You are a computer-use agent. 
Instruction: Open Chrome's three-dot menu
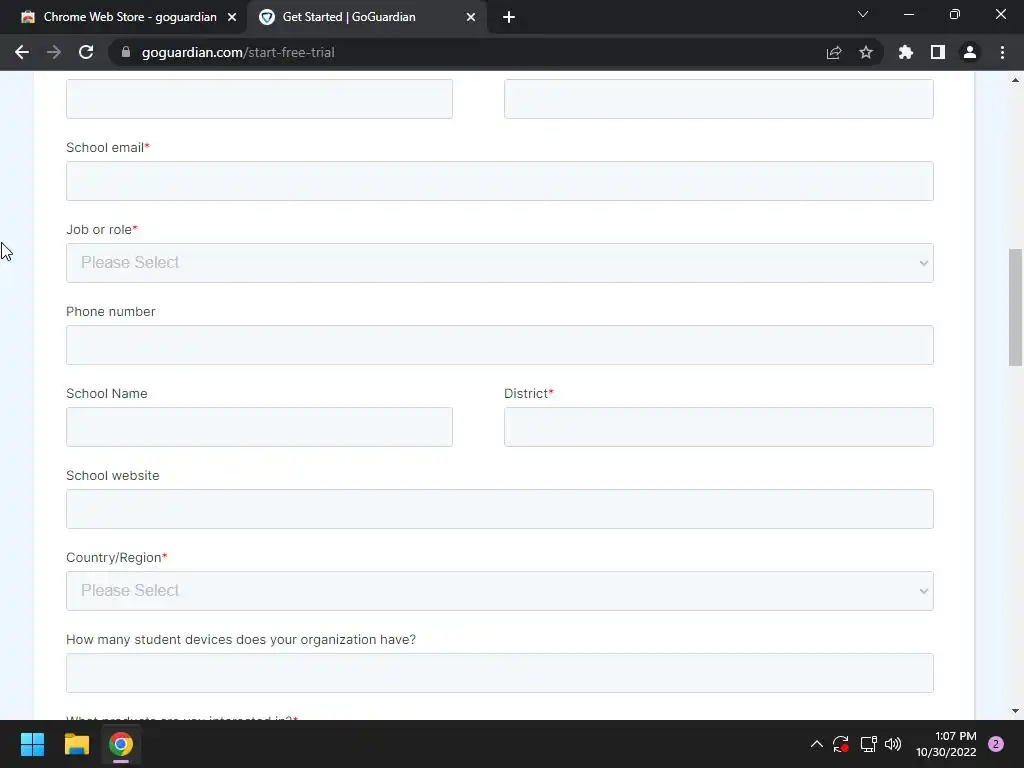1002,52
